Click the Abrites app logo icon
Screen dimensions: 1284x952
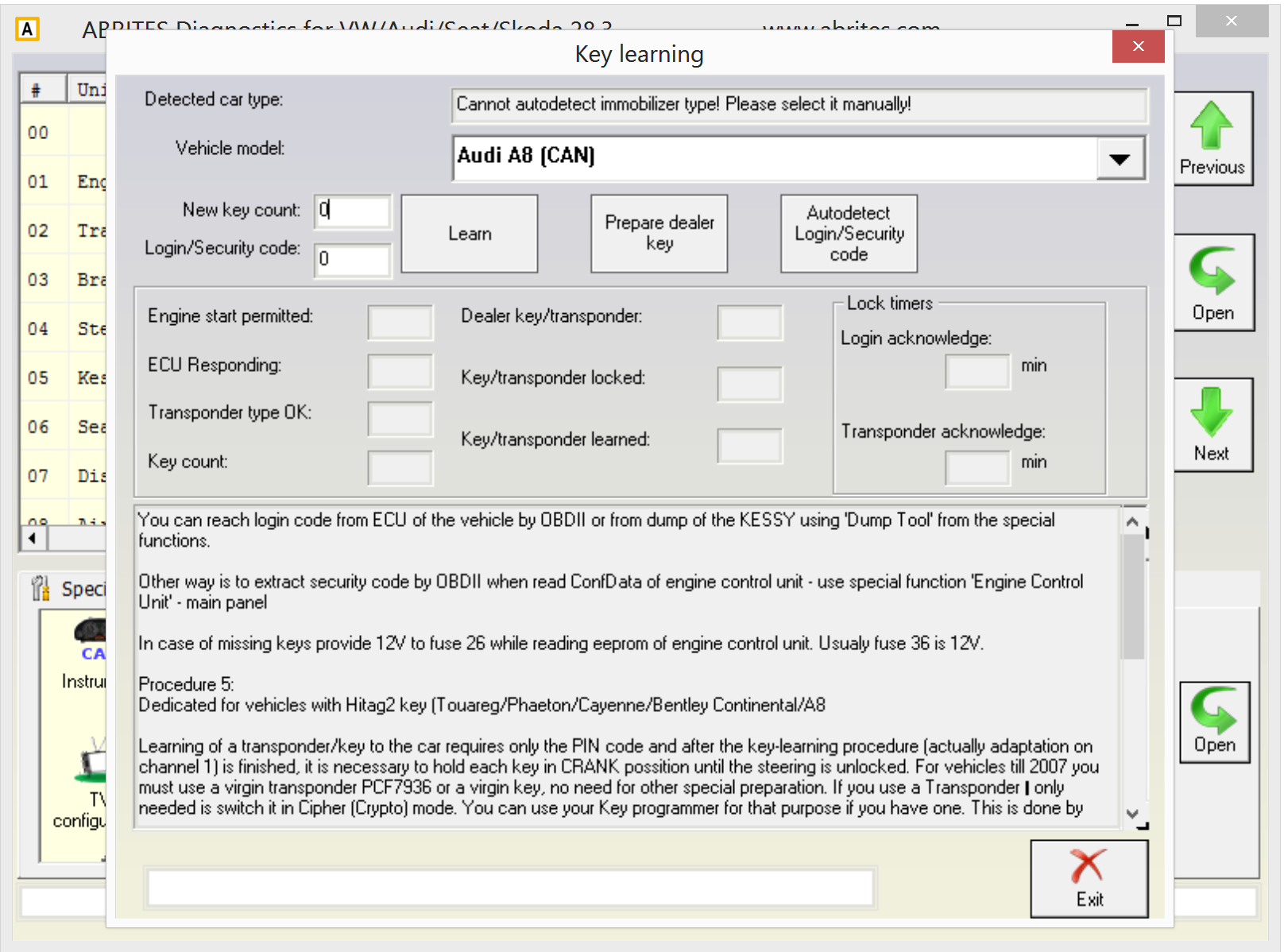(27, 29)
